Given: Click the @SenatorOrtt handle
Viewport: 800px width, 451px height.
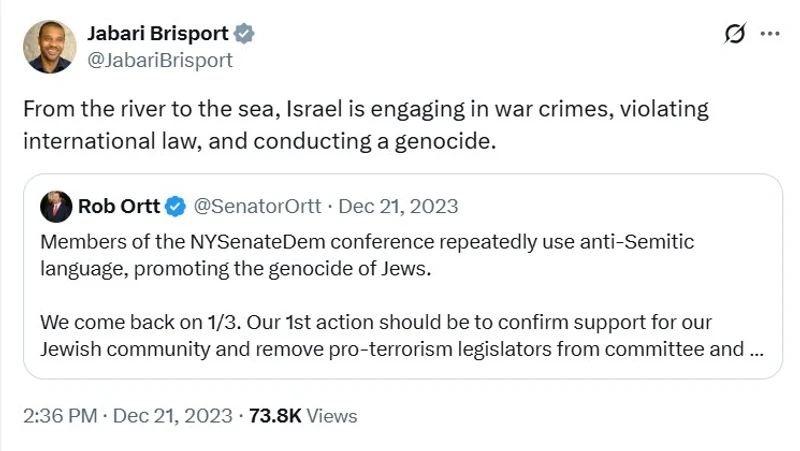Looking at the screenshot, I should pyautogui.click(x=256, y=207).
